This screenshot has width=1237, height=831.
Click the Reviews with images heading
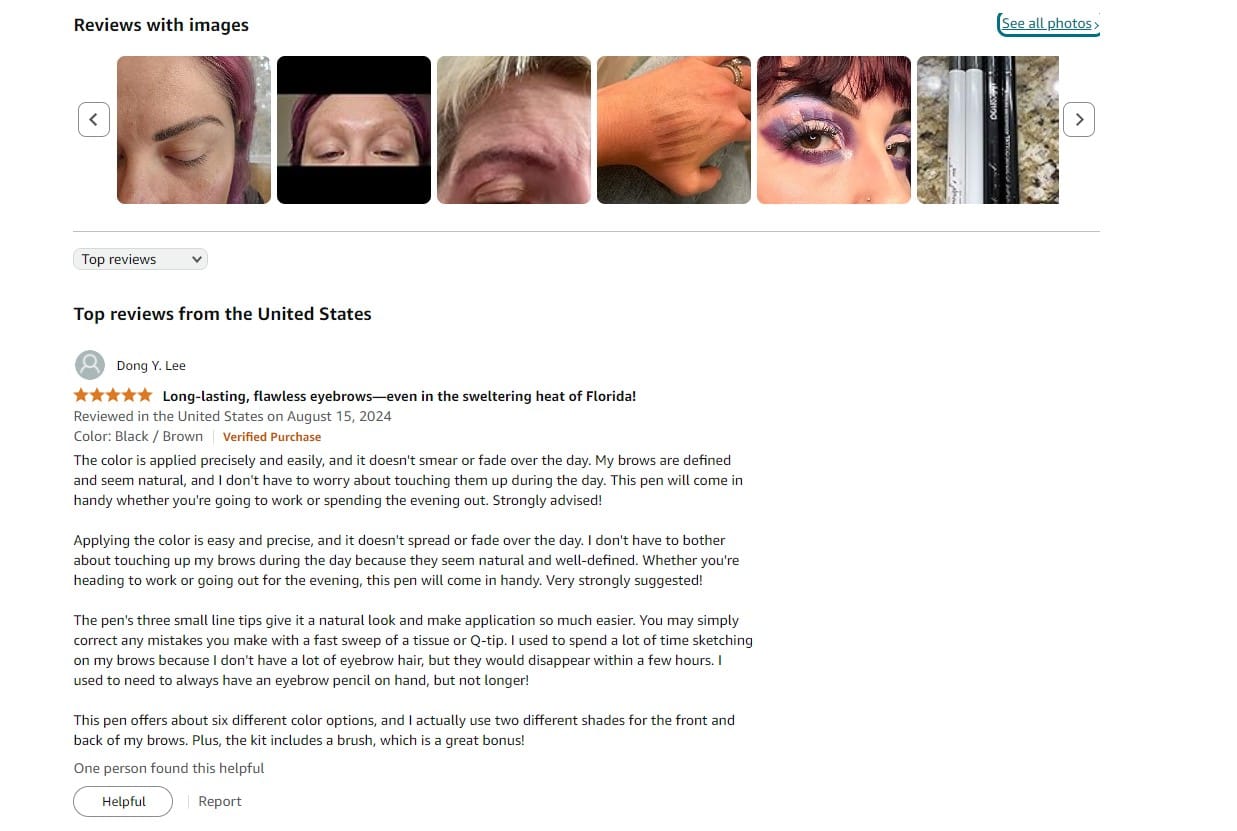161,25
